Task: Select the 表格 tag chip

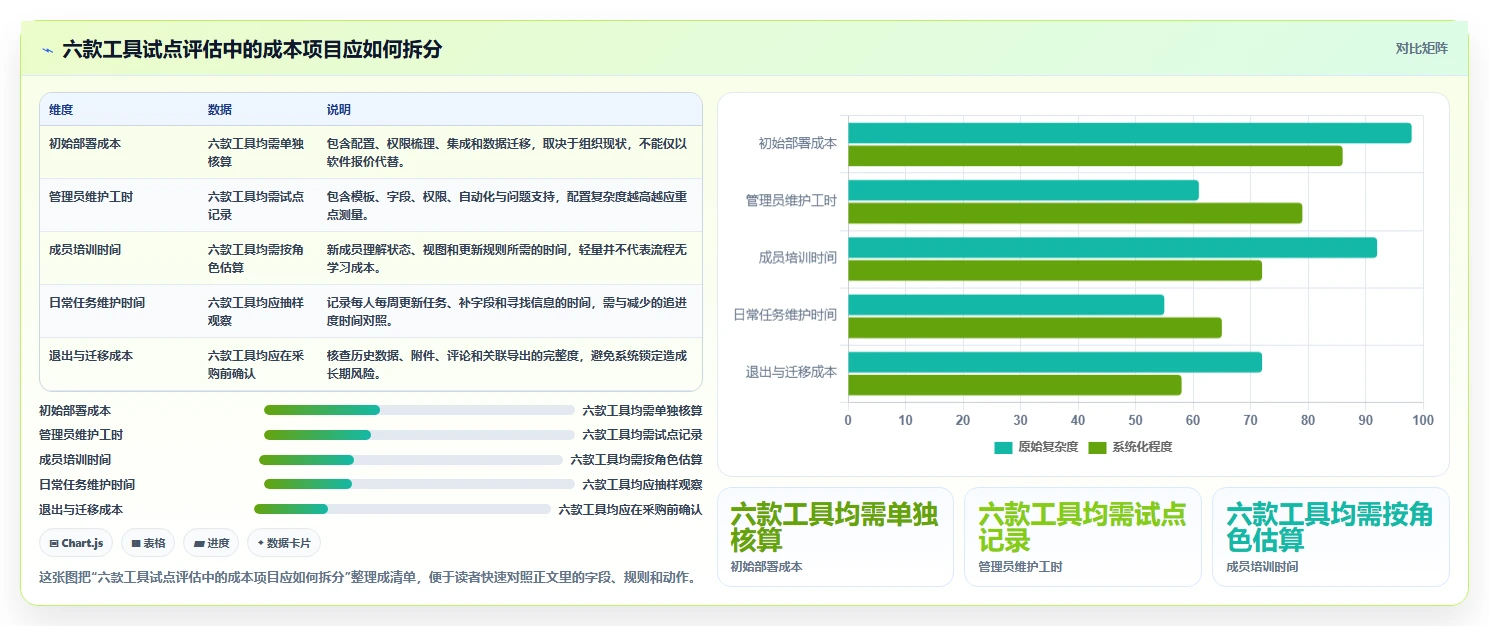Action: [x=148, y=543]
